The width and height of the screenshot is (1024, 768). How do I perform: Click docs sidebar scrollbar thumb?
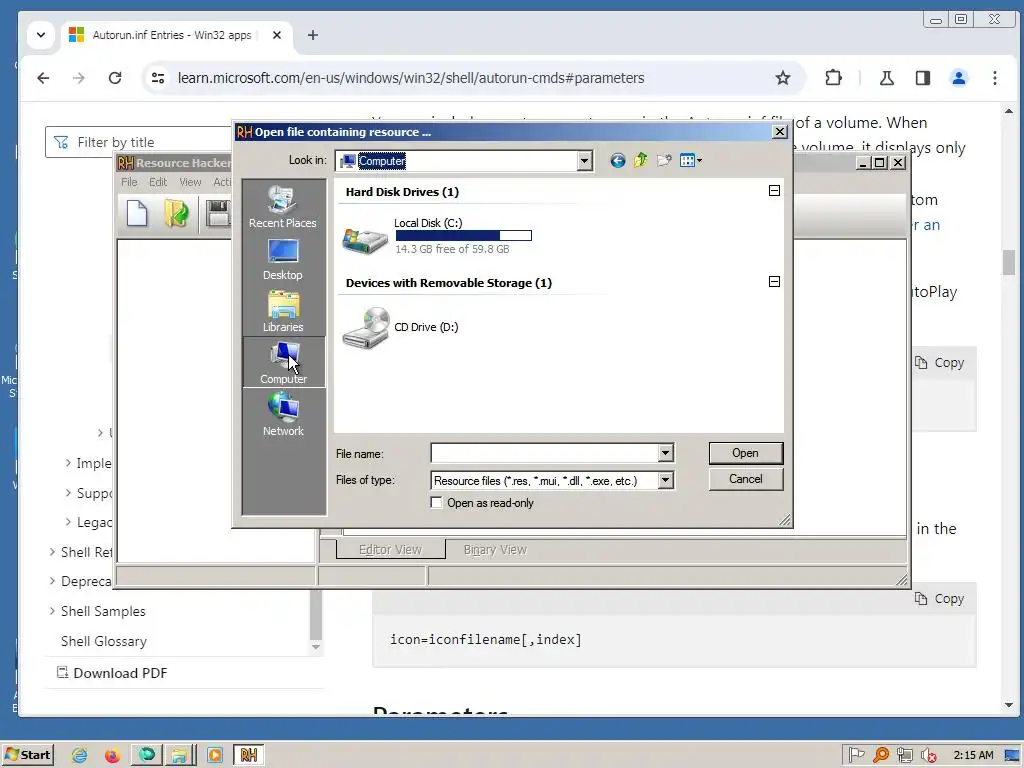(x=315, y=615)
